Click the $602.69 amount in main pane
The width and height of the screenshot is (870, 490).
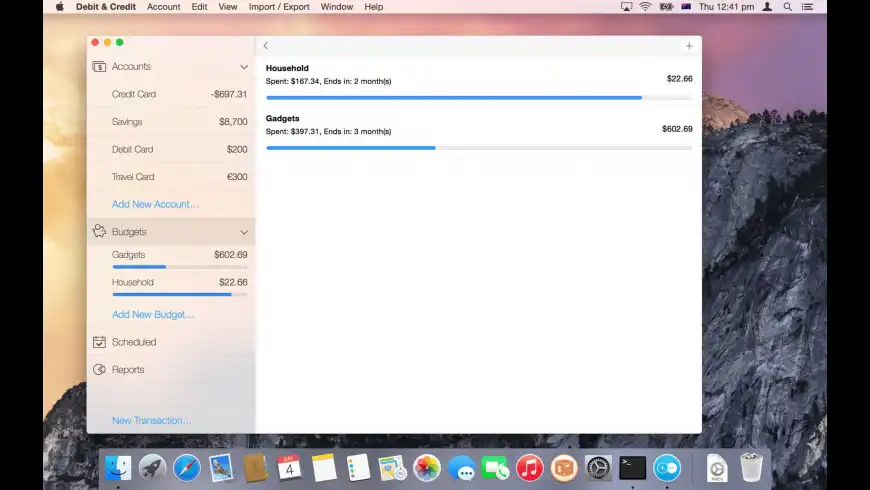(x=677, y=129)
